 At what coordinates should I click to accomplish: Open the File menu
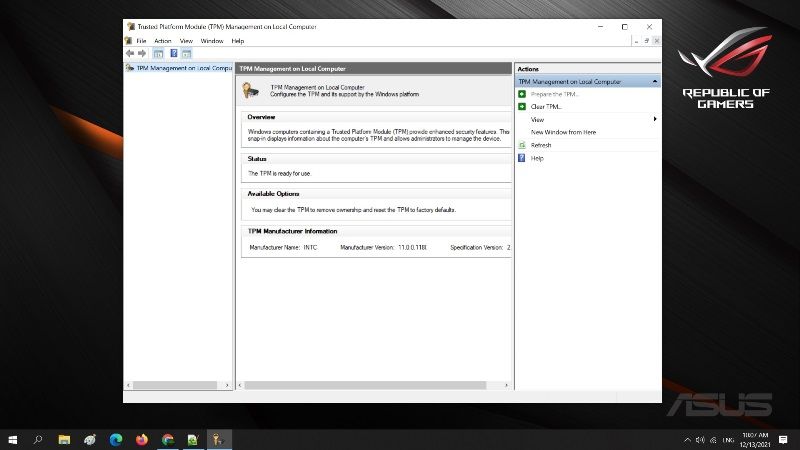[x=141, y=41]
